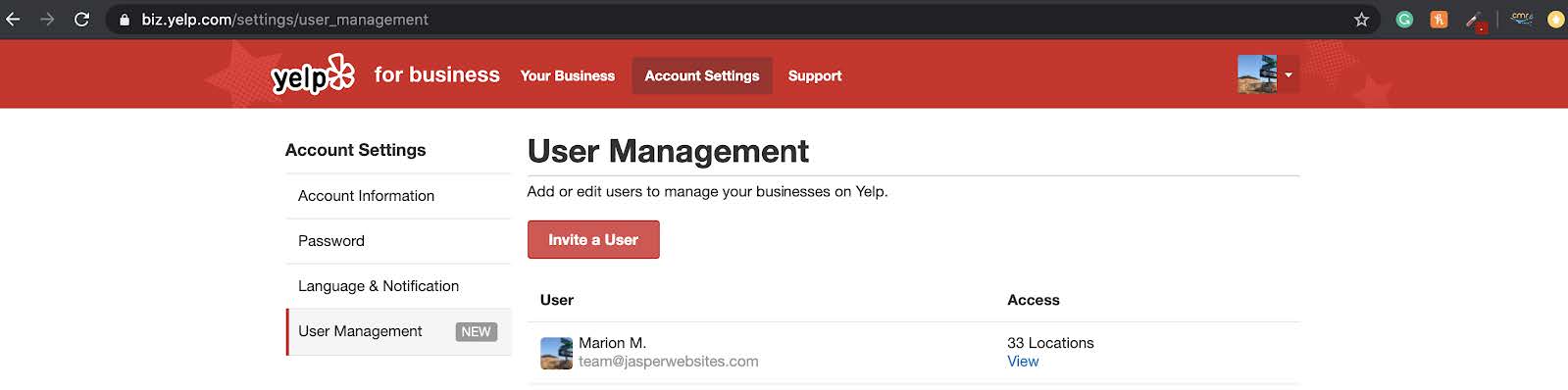This screenshot has width=1568, height=390.
Task: Reload the page with refresh icon
Action: [x=82, y=20]
